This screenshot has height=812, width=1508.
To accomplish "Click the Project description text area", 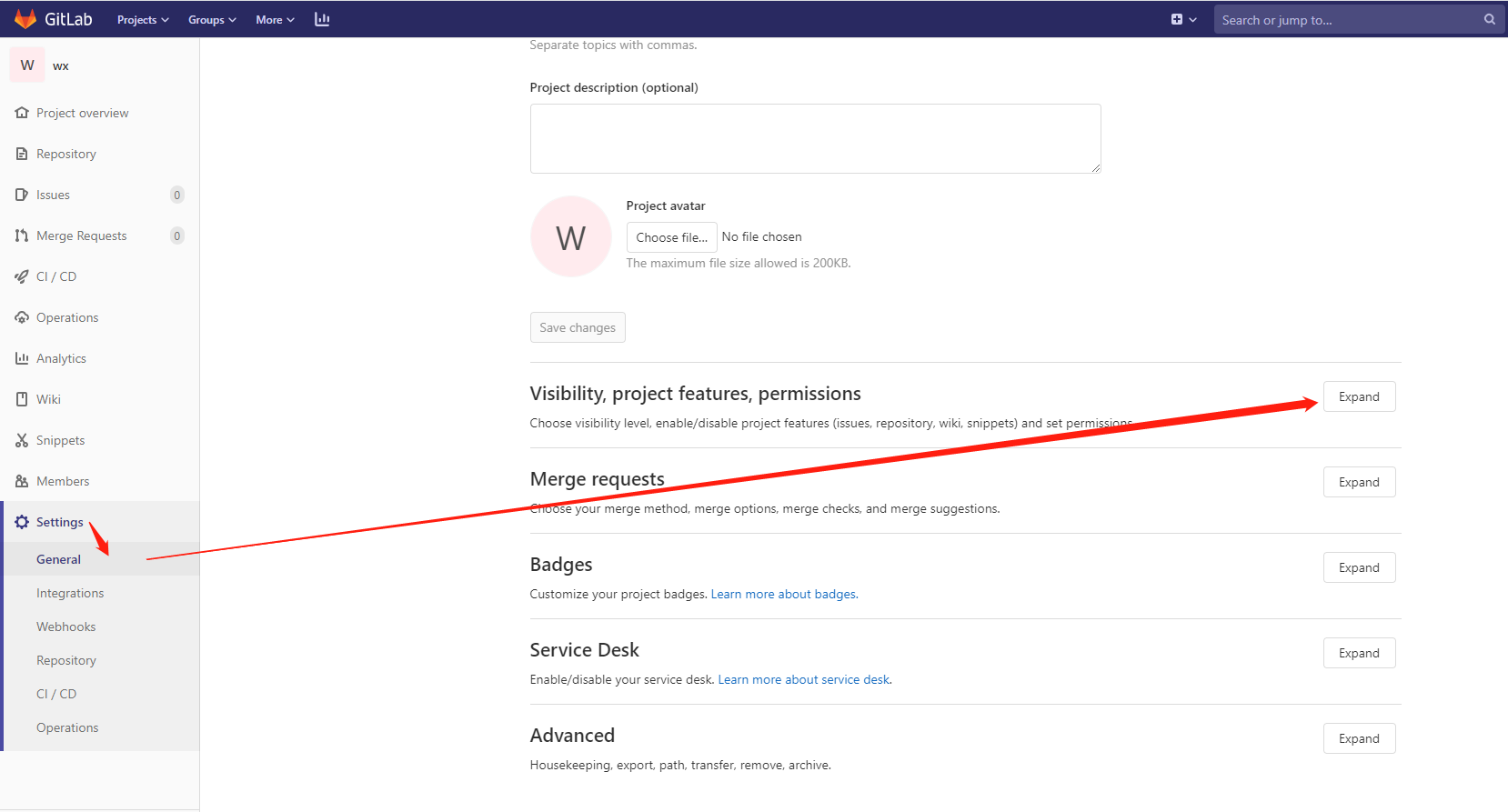I will tap(815, 138).
